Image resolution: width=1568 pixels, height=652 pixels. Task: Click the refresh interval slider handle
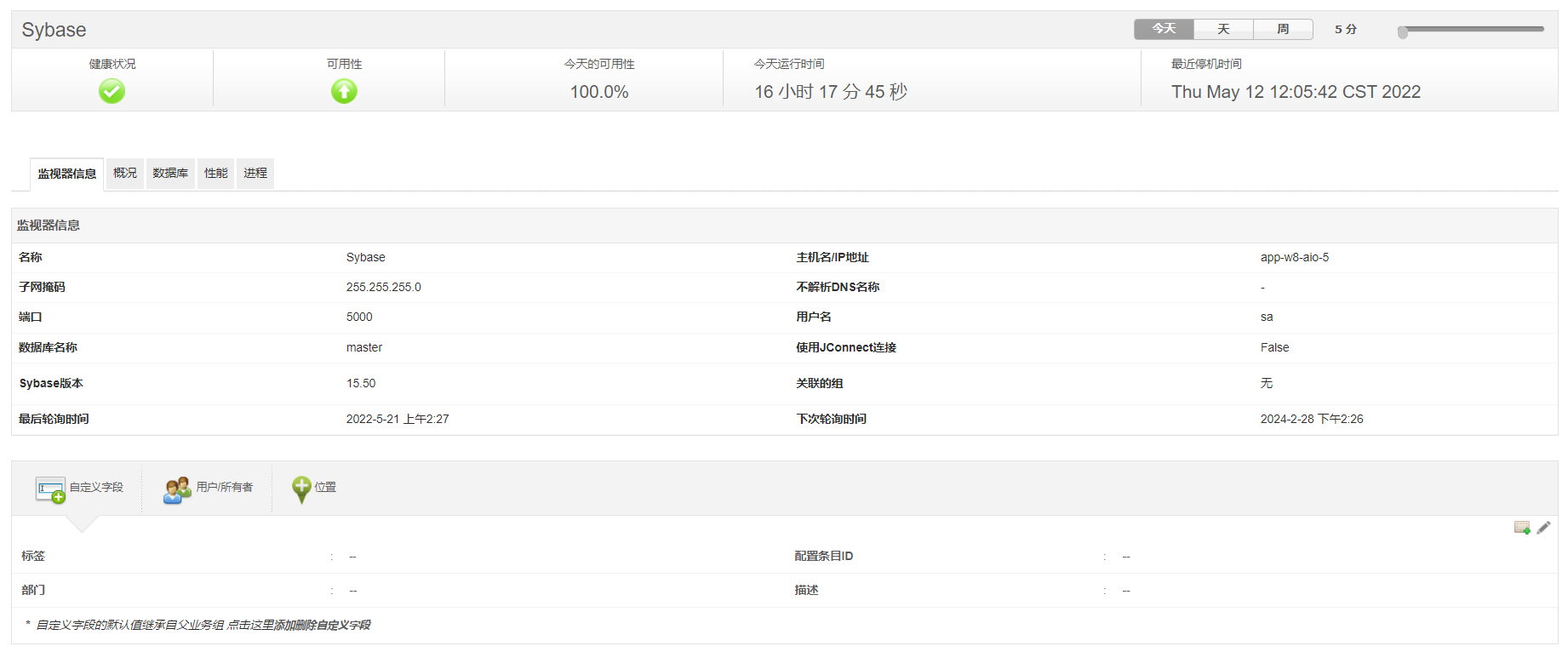pos(1403,32)
